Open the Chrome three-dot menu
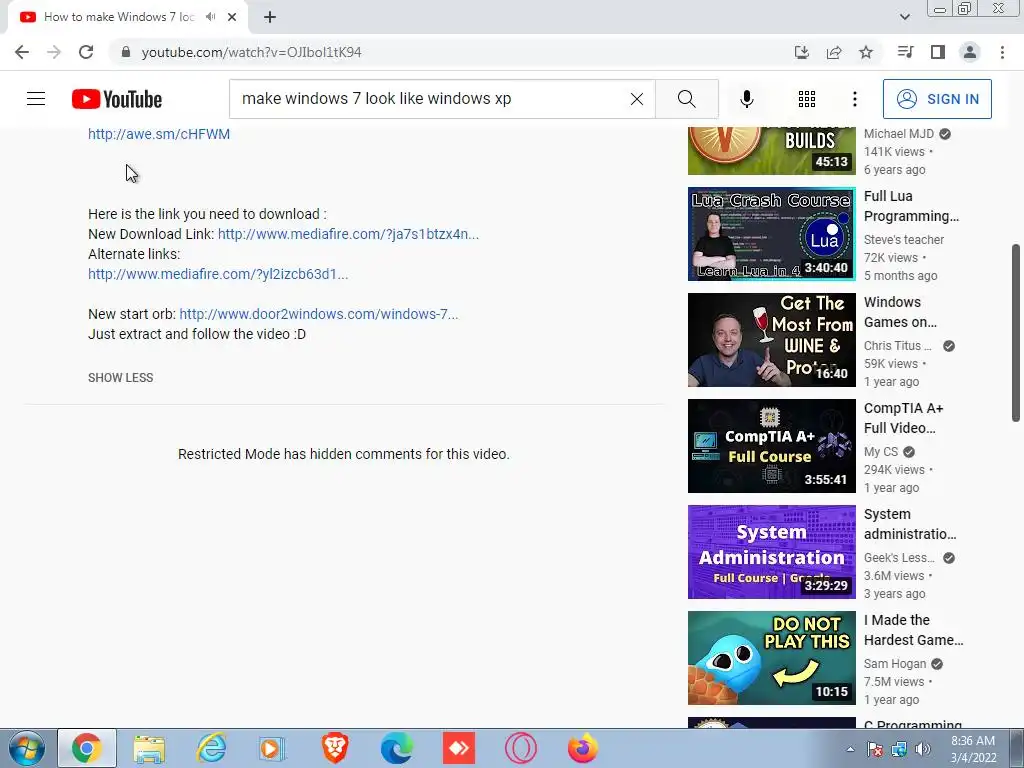This screenshot has height=768, width=1024. click(1002, 52)
